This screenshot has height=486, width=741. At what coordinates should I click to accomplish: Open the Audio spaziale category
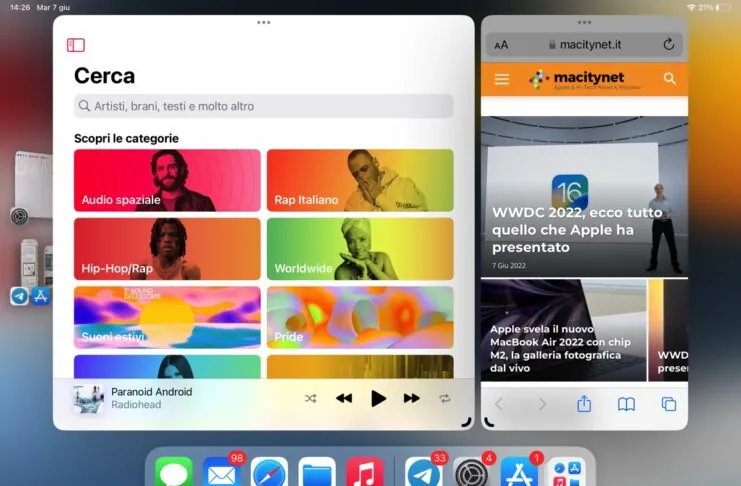pos(167,180)
